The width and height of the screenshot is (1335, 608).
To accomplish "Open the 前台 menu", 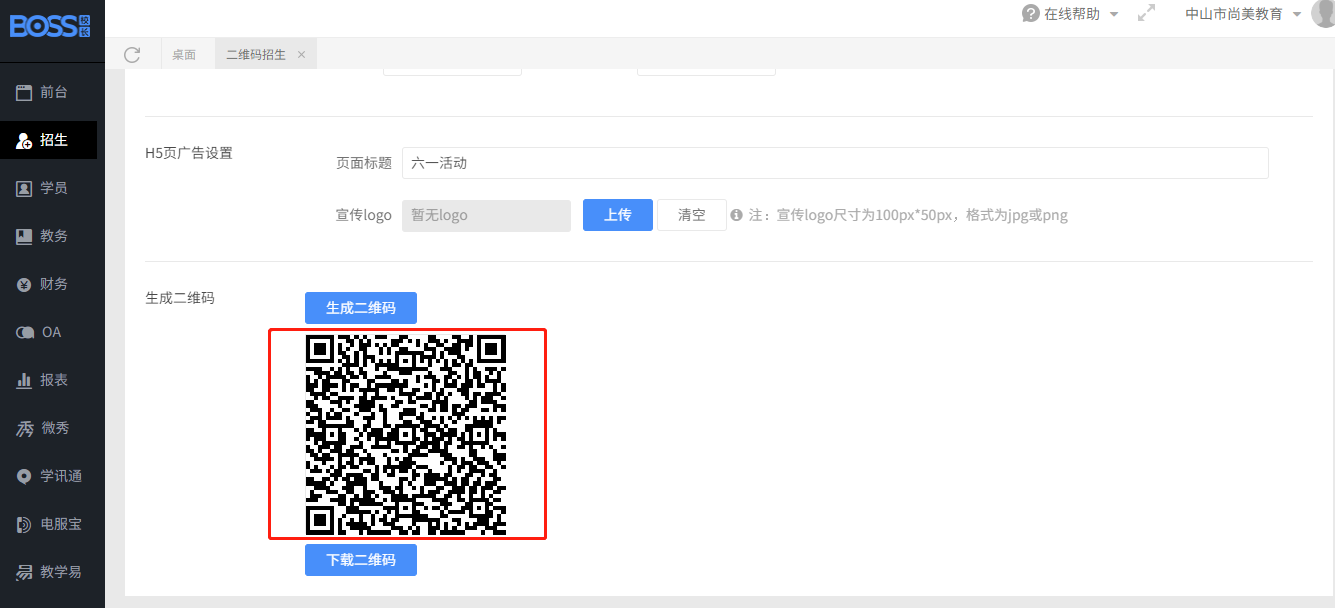I will point(52,92).
